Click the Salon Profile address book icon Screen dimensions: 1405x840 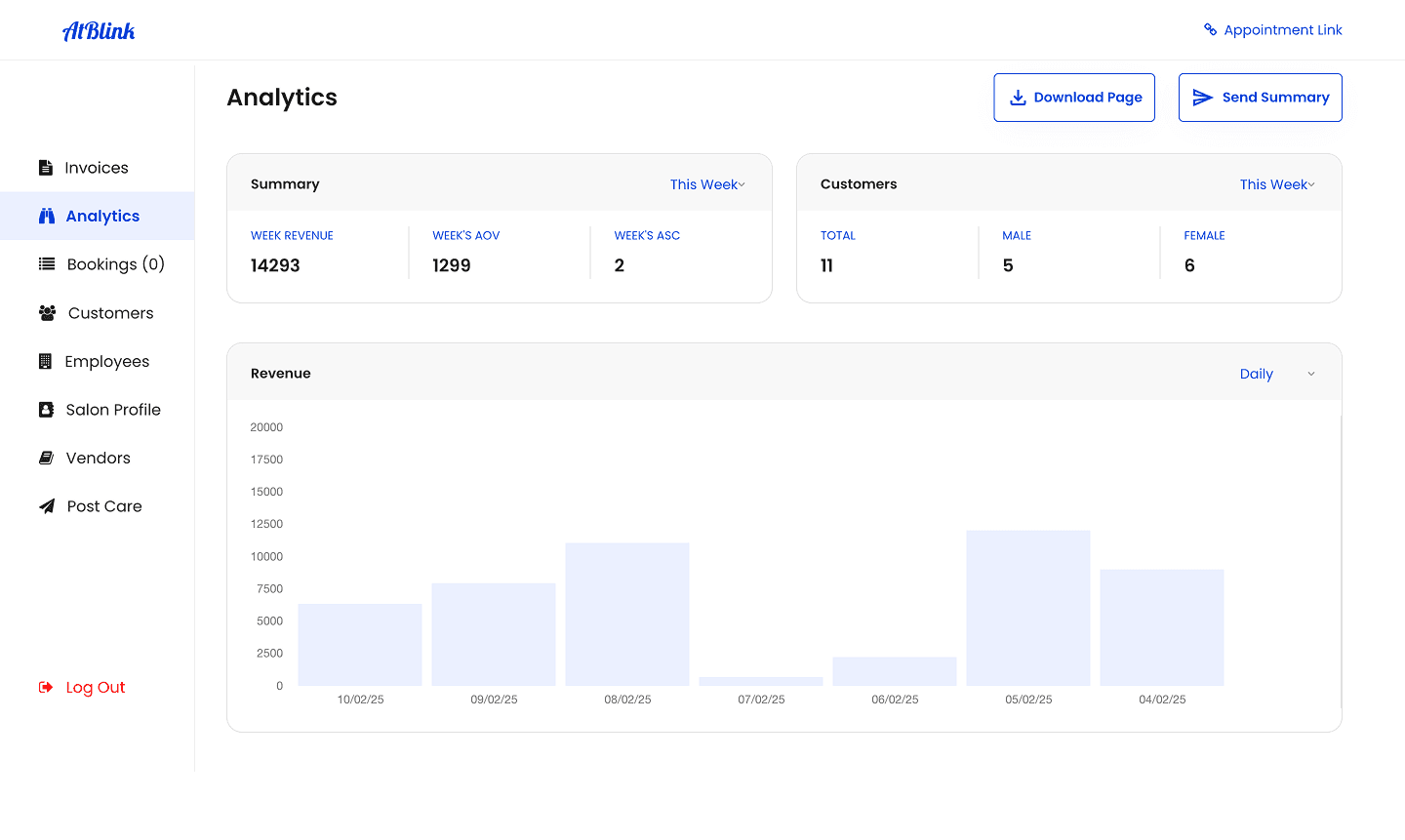click(x=46, y=410)
